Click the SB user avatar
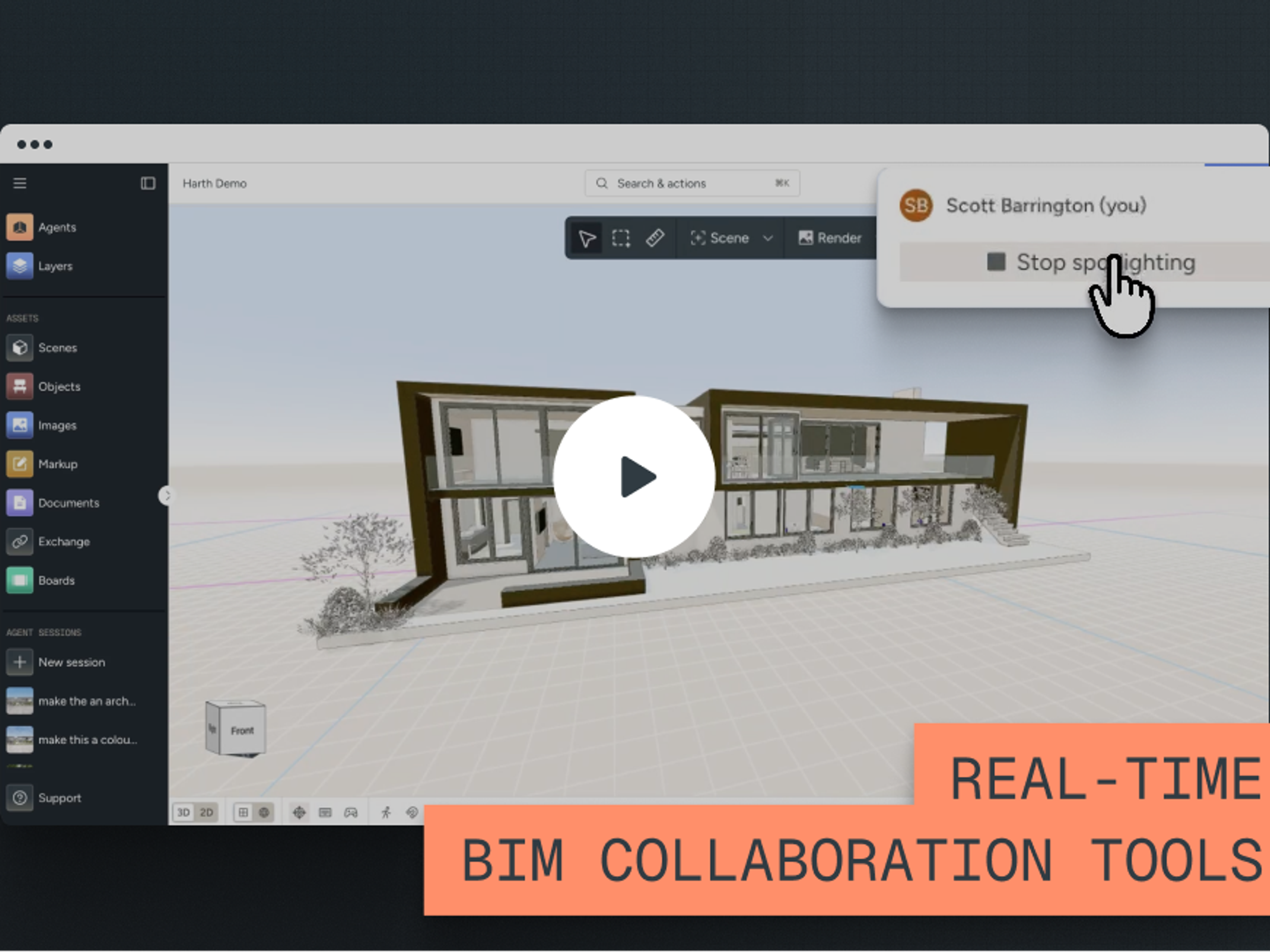This screenshot has width=1270, height=952. (916, 205)
